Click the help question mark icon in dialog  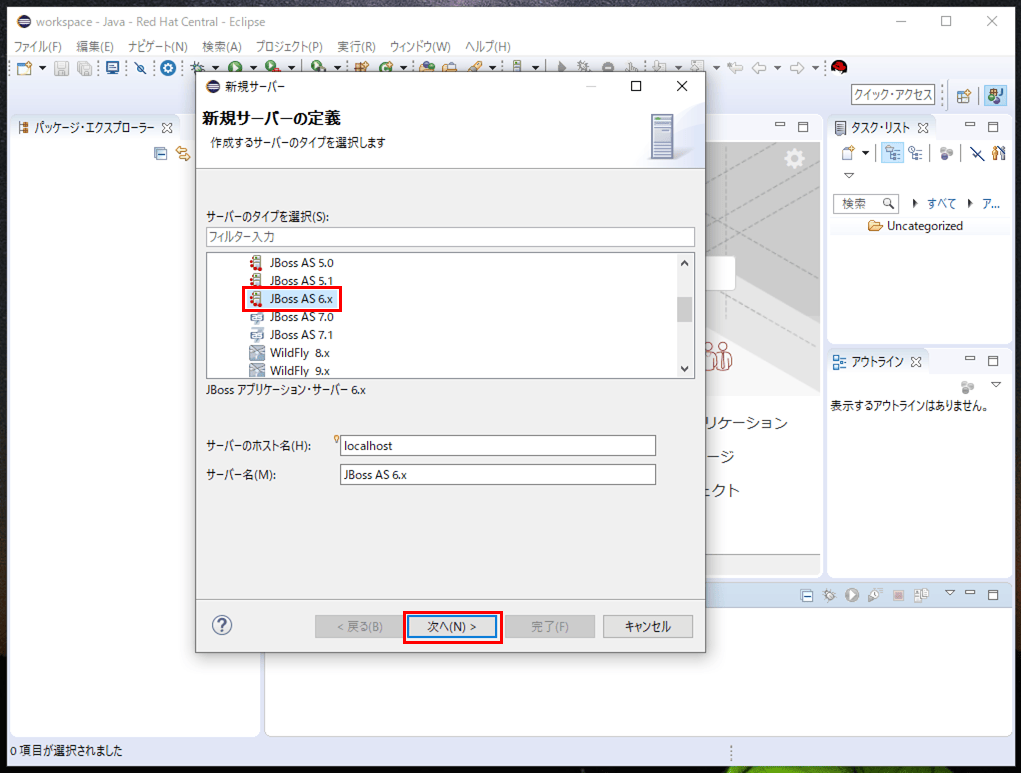(222, 625)
